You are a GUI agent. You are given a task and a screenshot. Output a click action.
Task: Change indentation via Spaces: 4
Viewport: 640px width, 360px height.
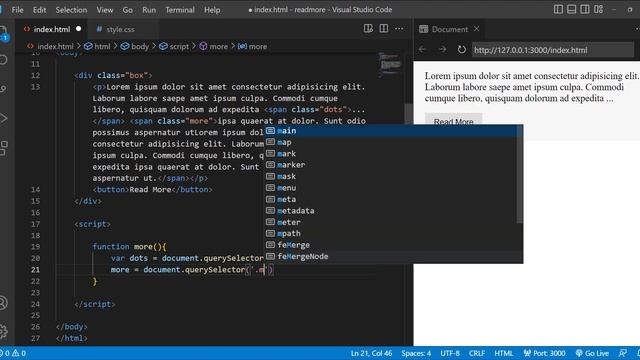(x=416, y=353)
